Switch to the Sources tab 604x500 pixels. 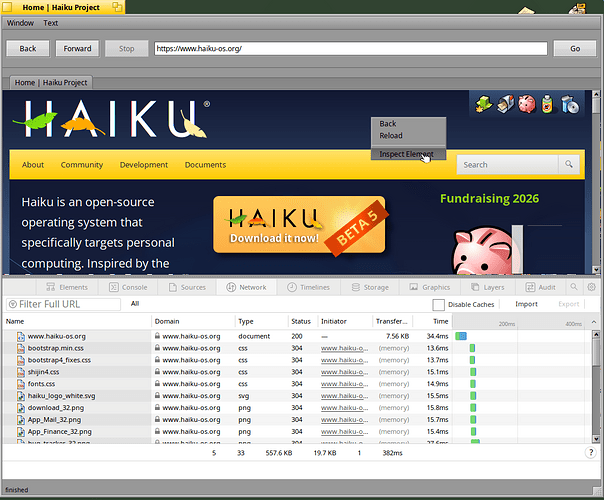187,287
